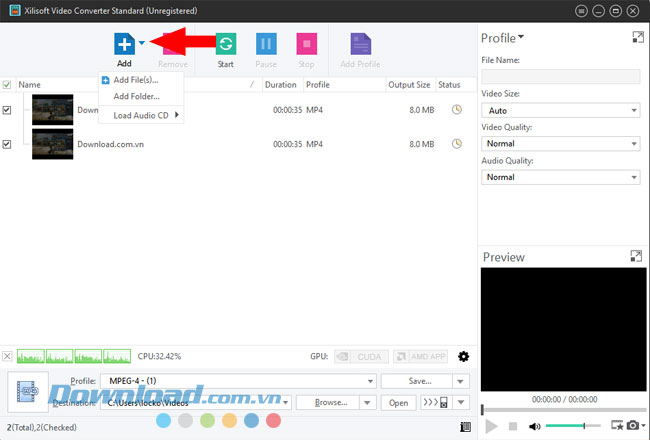Play the preview video
This screenshot has height=440, width=650.
pyautogui.click(x=491, y=426)
